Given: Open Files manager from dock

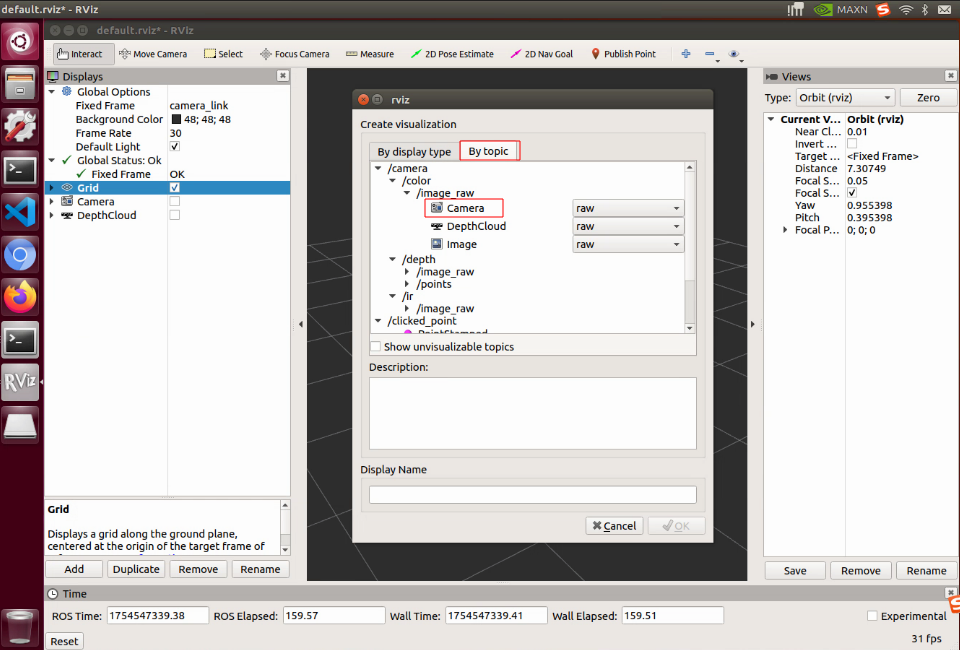Looking at the screenshot, I should (20, 84).
